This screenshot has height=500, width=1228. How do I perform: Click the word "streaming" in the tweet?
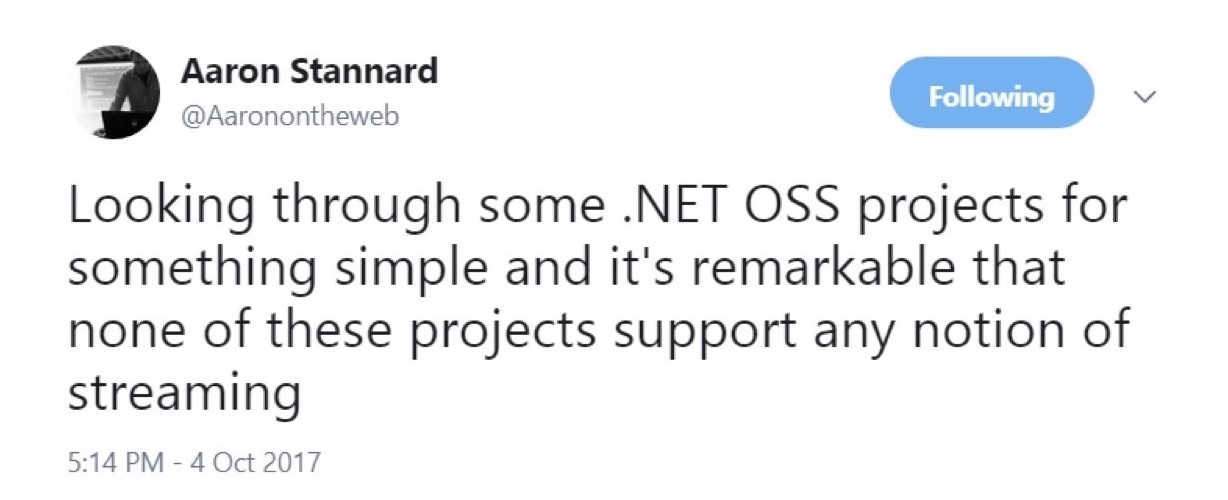pos(183,393)
